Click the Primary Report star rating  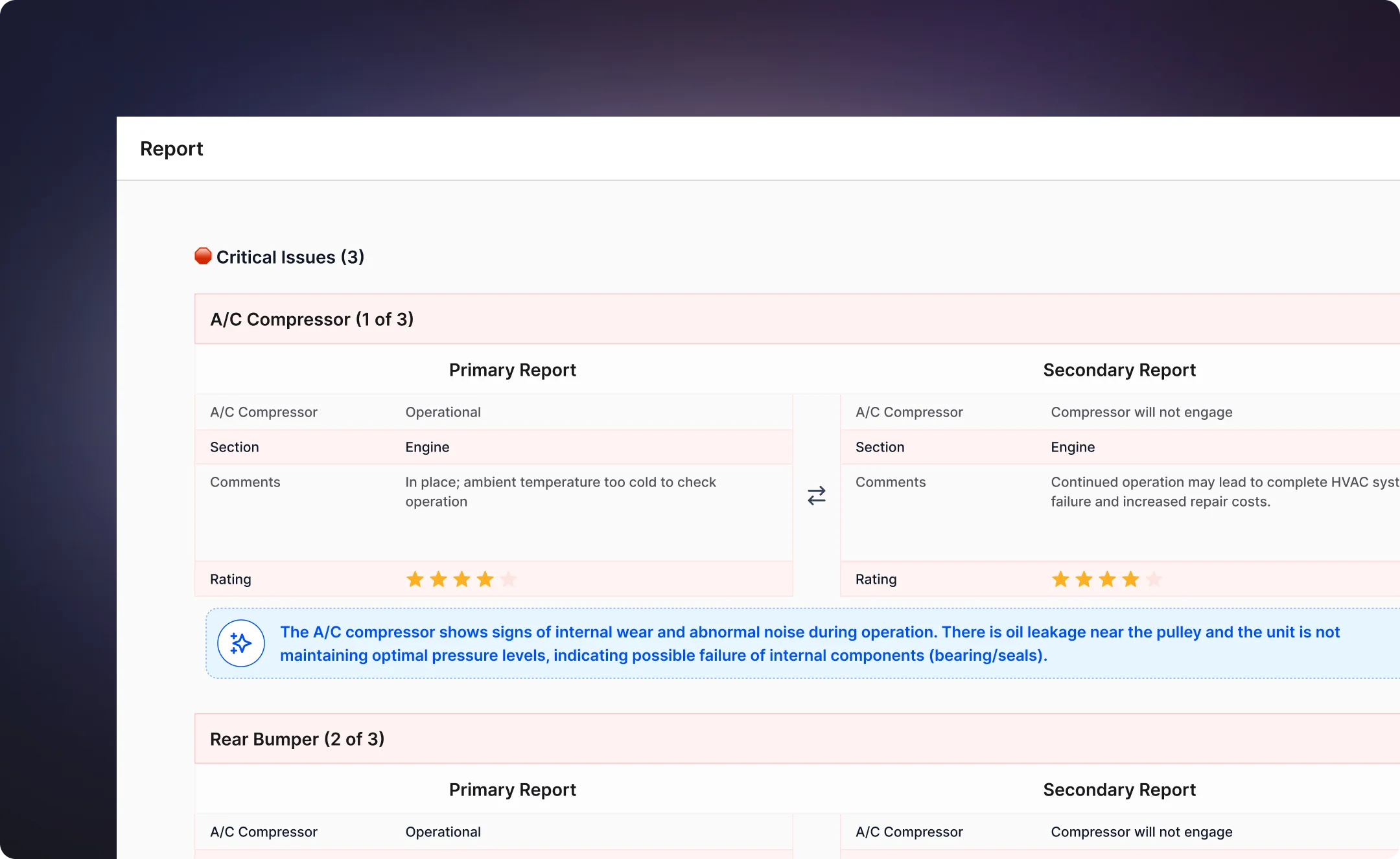point(461,578)
